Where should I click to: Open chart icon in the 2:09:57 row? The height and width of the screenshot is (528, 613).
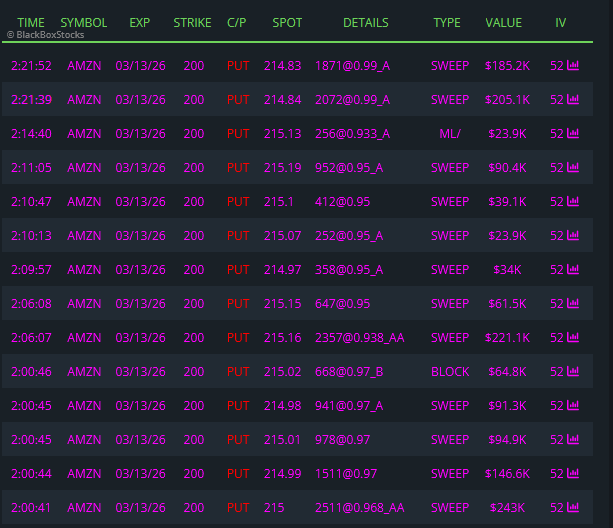click(573, 269)
